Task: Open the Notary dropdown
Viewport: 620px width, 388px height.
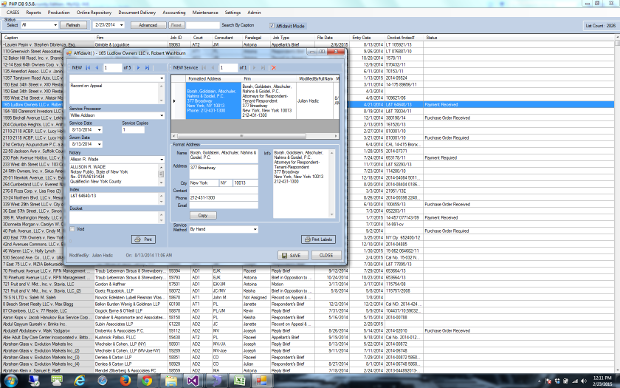Action: click(x=162, y=159)
